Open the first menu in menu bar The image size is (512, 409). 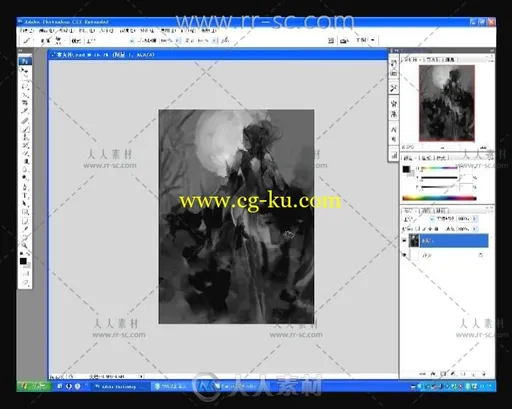(27, 31)
